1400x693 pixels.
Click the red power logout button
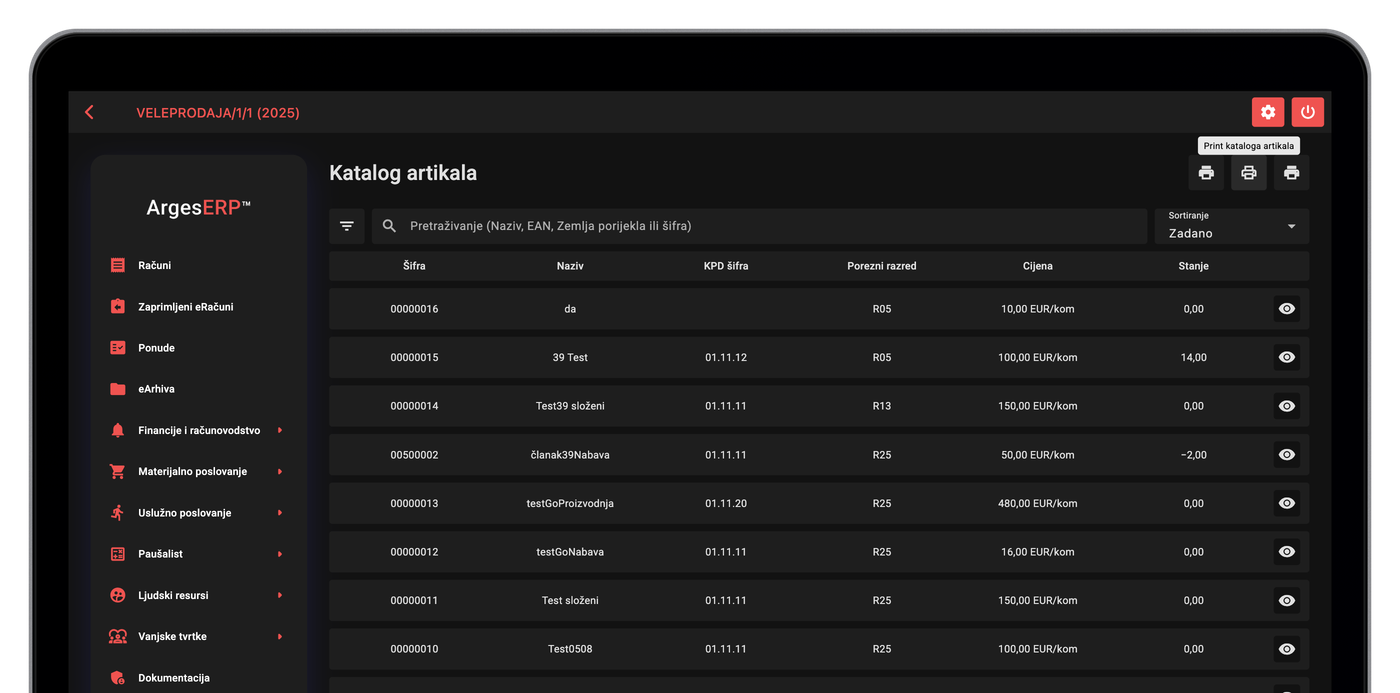pos(1307,112)
